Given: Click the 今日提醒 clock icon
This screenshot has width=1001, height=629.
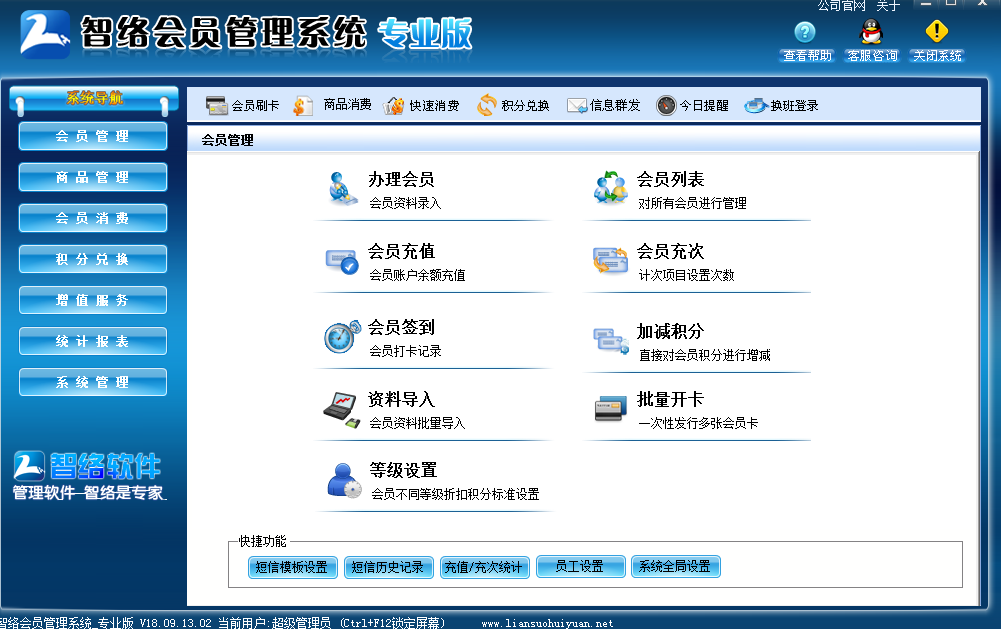Looking at the screenshot, I should pyautogui.click(x=666, y=105).
